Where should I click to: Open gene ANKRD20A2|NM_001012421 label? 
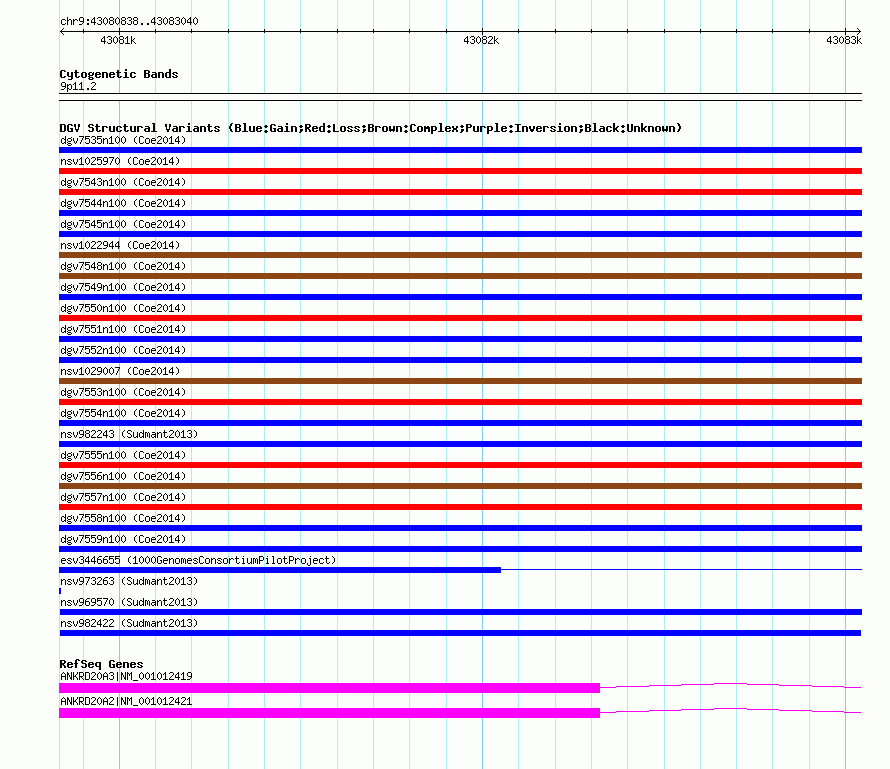tap(126, 701)
